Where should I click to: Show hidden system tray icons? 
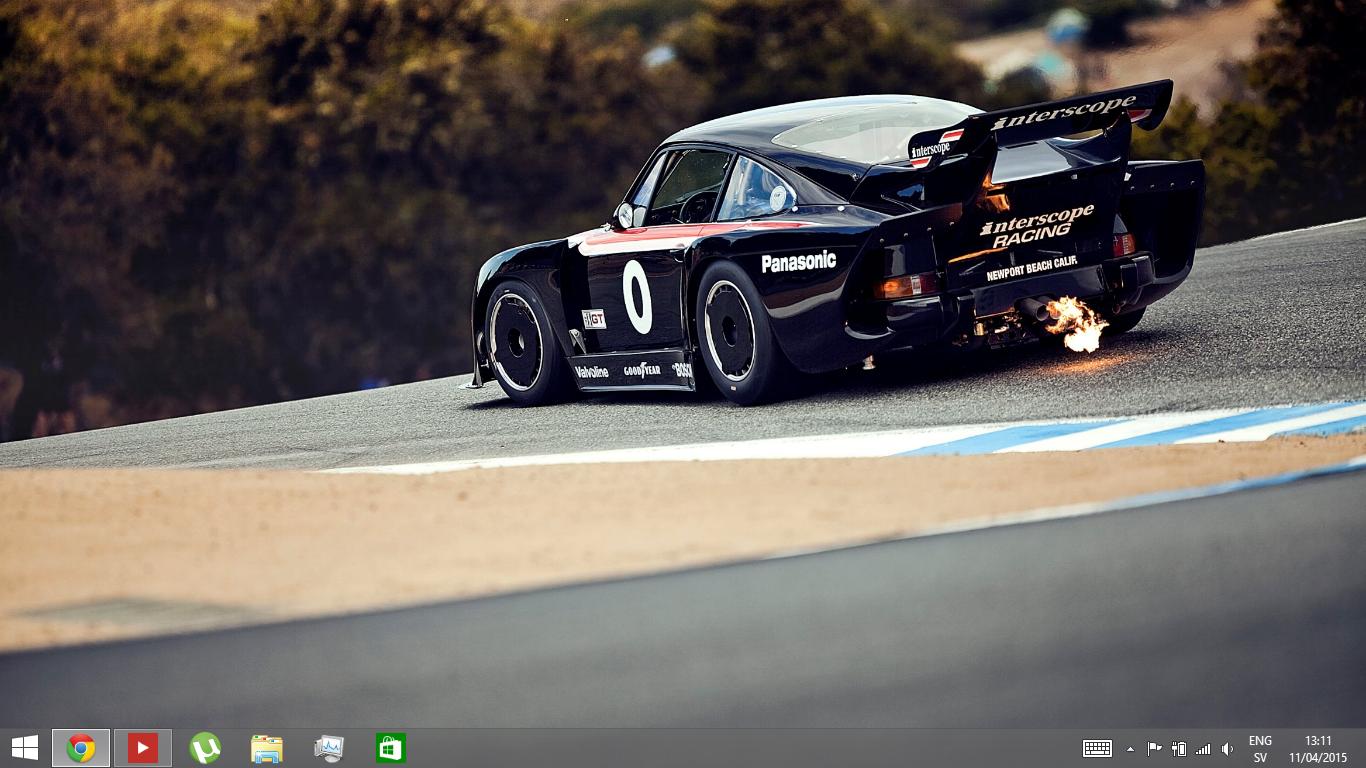click(x=1131, y=748)
